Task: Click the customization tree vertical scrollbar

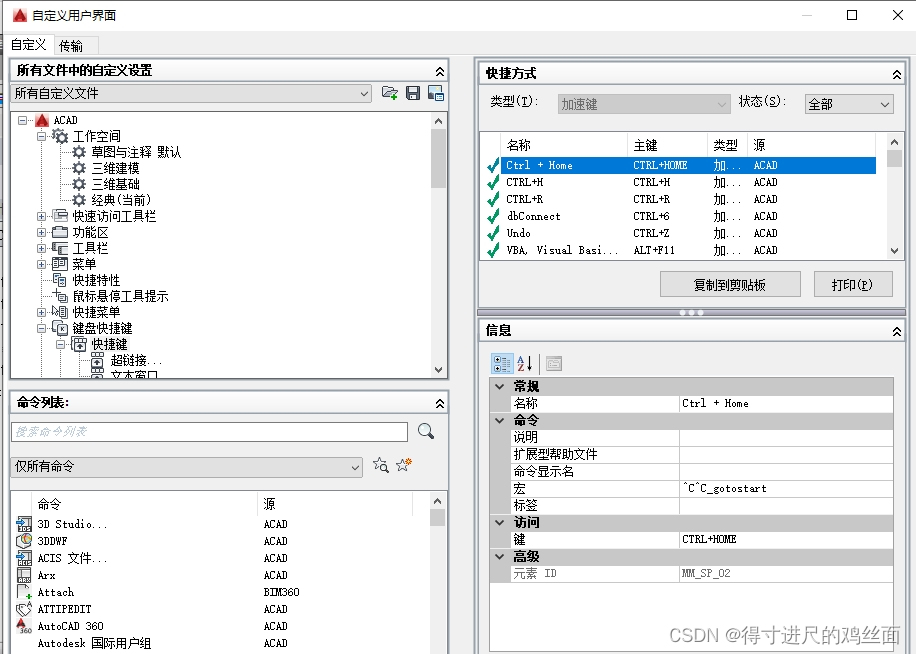Action: coord(438,245)
